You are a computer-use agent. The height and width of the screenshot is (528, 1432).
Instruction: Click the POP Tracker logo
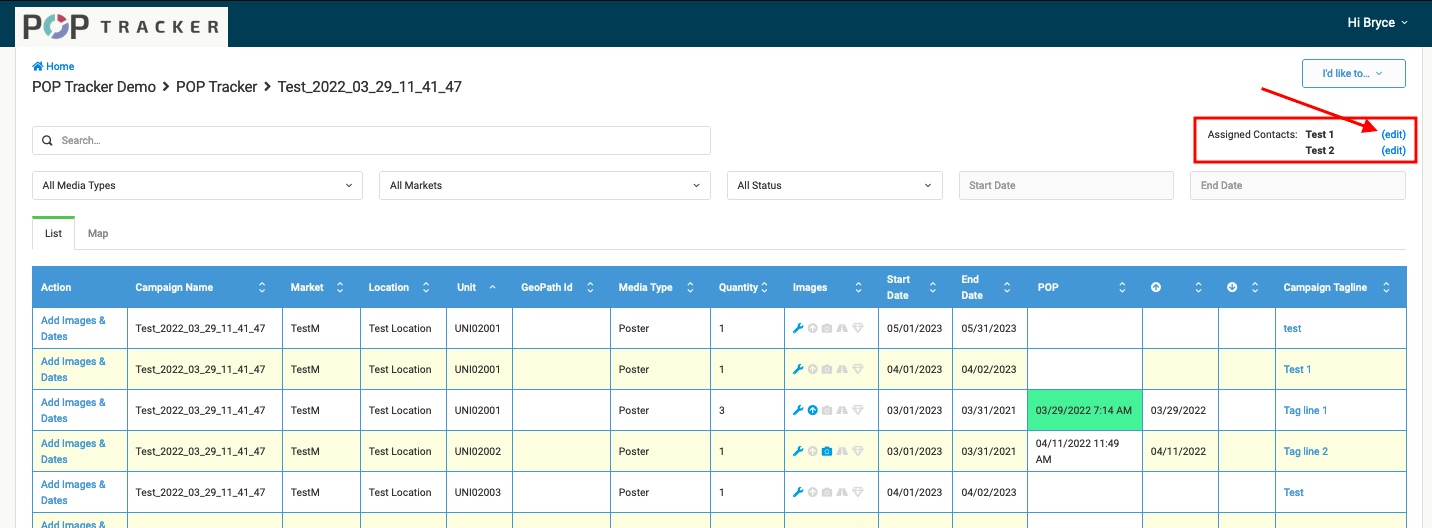(121, 27)
